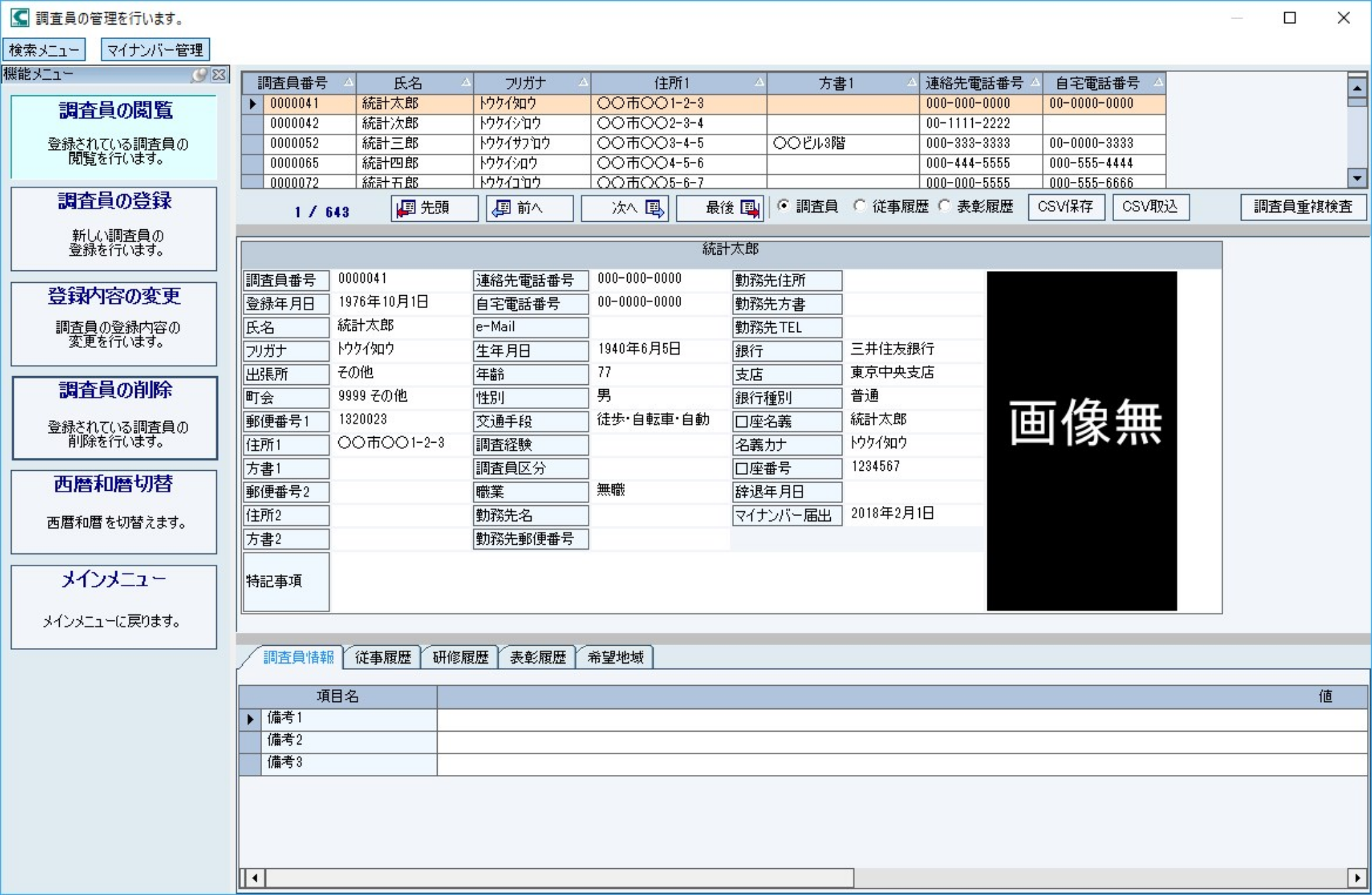Click the 備考1 value cell
Image resolution: width=1372 pixels, height=895 pixels.
902,719
